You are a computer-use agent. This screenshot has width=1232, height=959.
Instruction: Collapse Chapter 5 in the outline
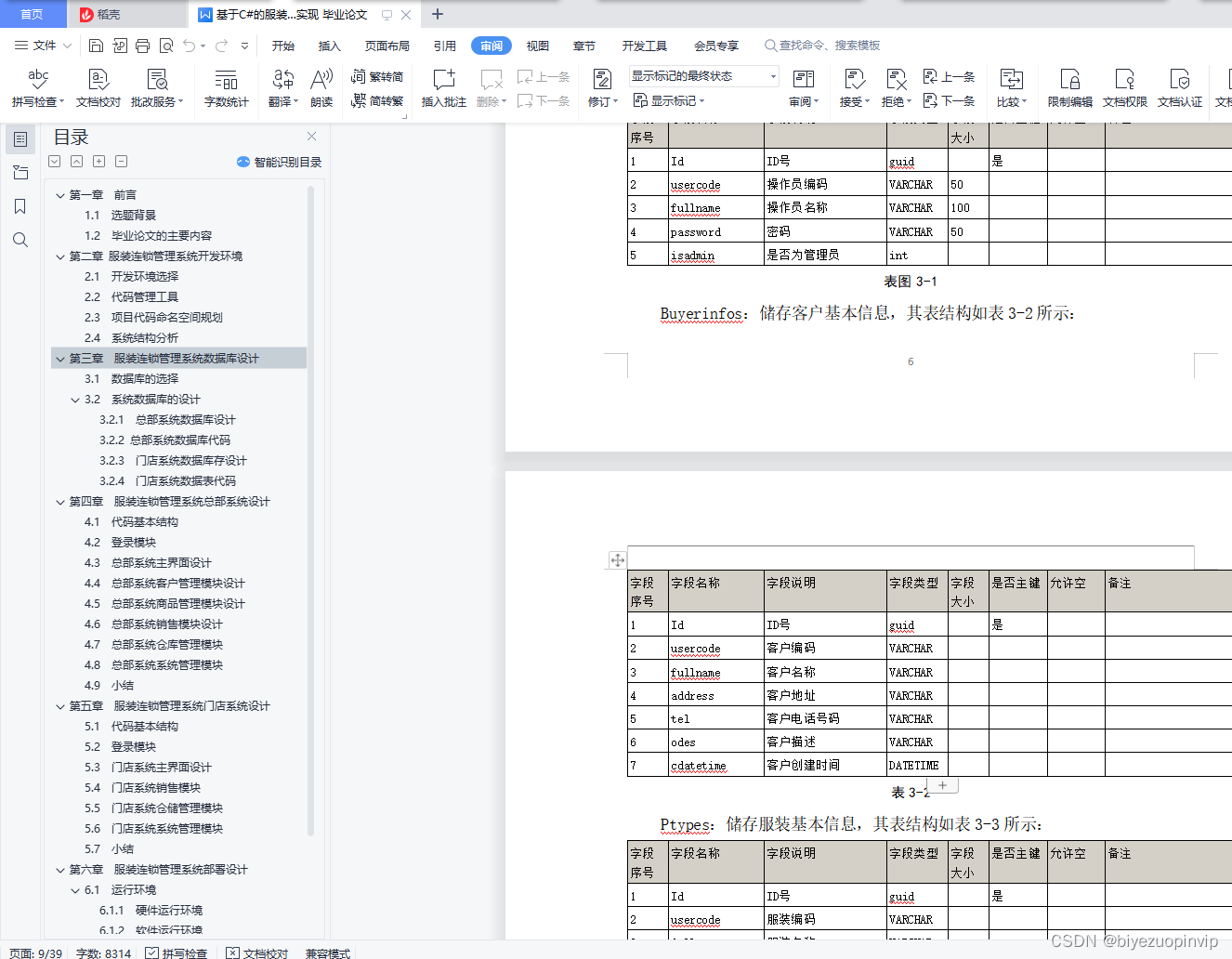[60, 706]
